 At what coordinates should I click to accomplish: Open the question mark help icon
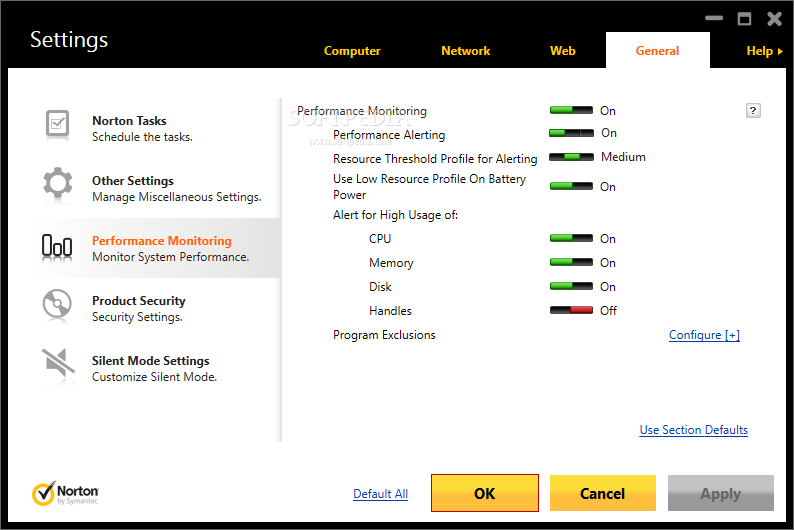tap(753, 111)
